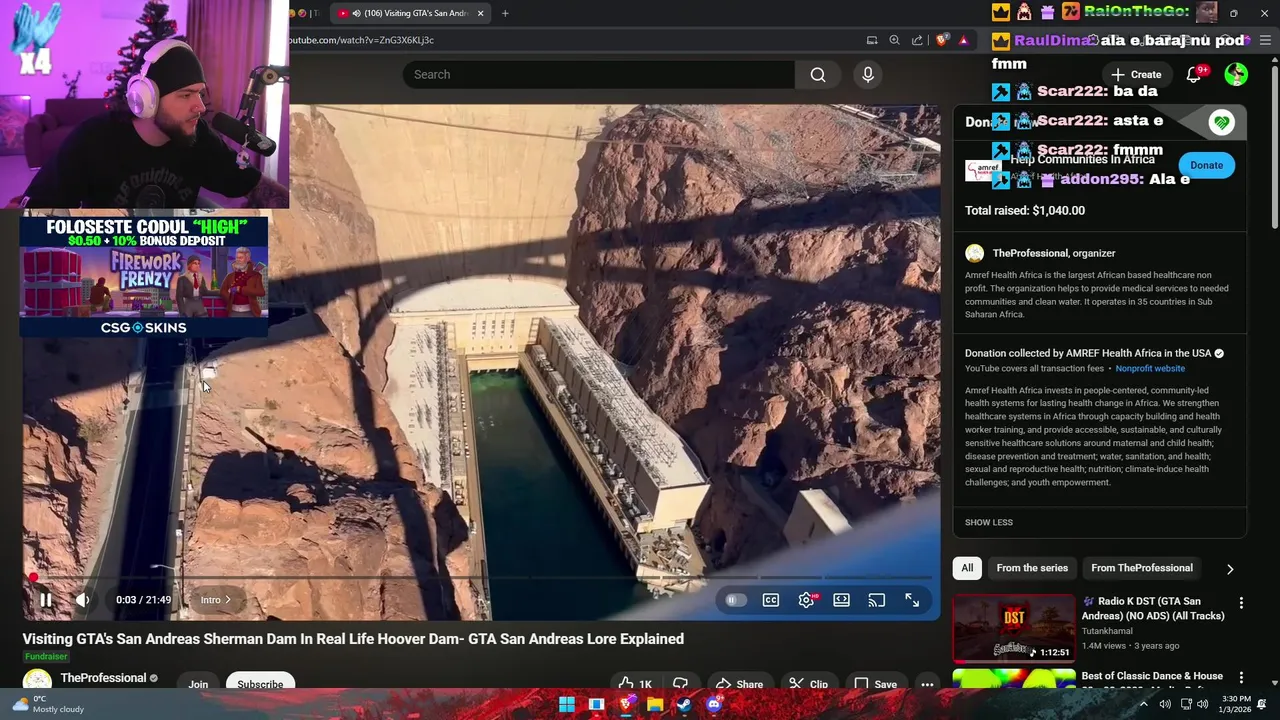Open a new browser tab
Image resolution: width=1280 pixels, height=720 pixels.
pyautogui.click(x=505, y=13)
